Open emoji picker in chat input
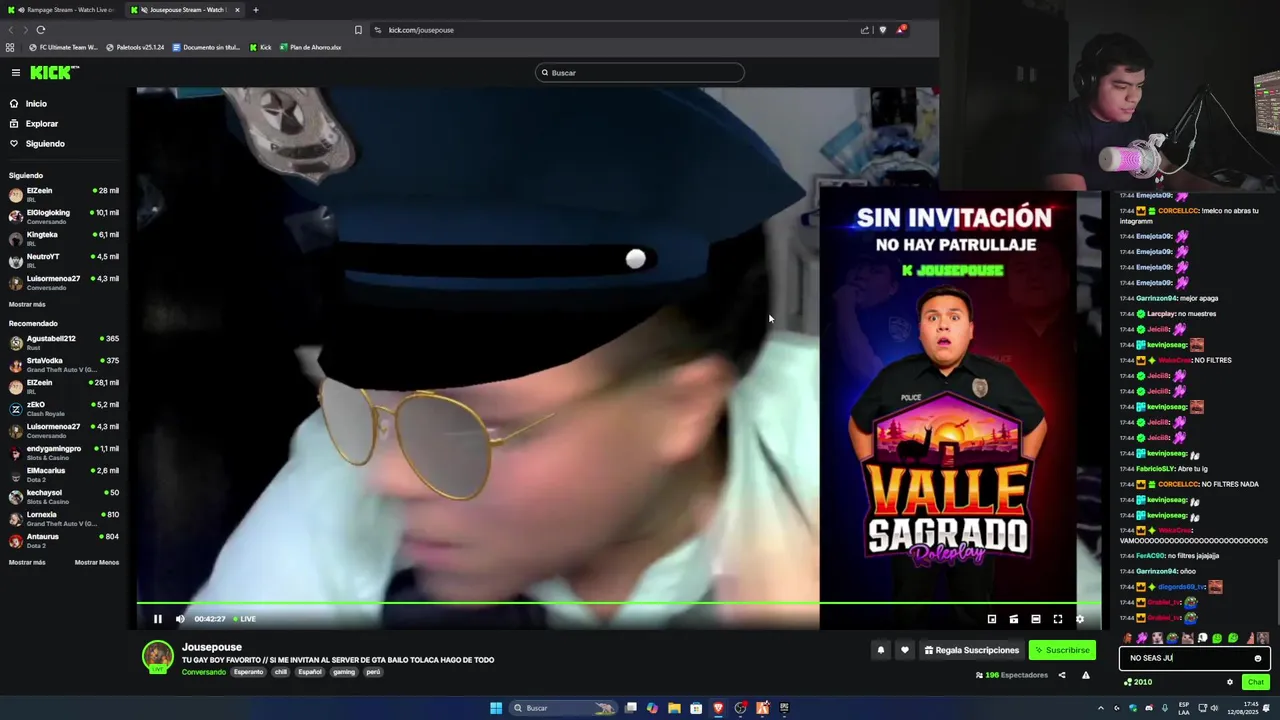1280x720 pixels. pyautogui.click(x=1258, y=658)
